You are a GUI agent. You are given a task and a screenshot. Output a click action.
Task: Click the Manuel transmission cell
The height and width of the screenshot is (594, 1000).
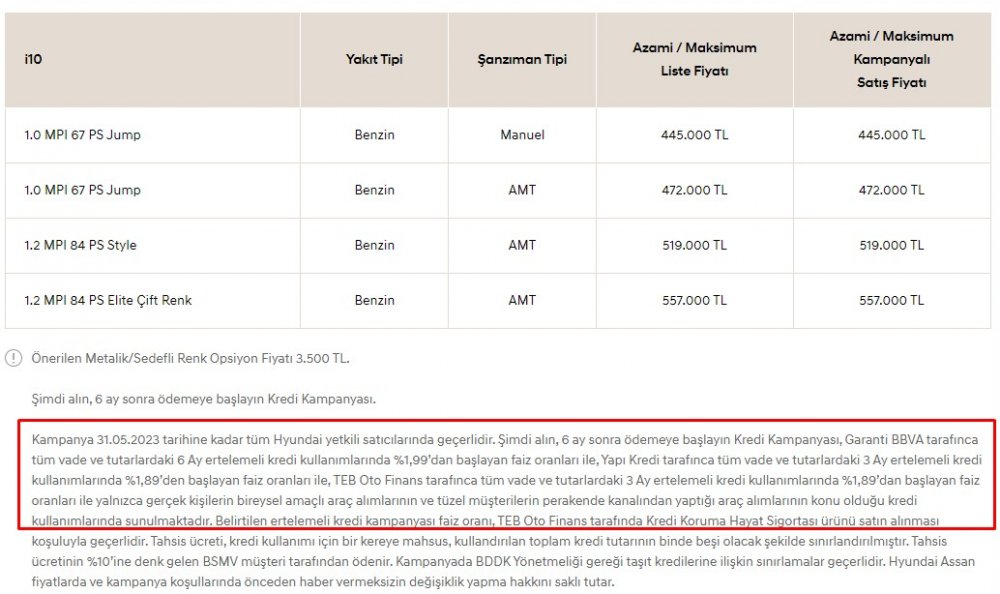click(x=522, y=135)
